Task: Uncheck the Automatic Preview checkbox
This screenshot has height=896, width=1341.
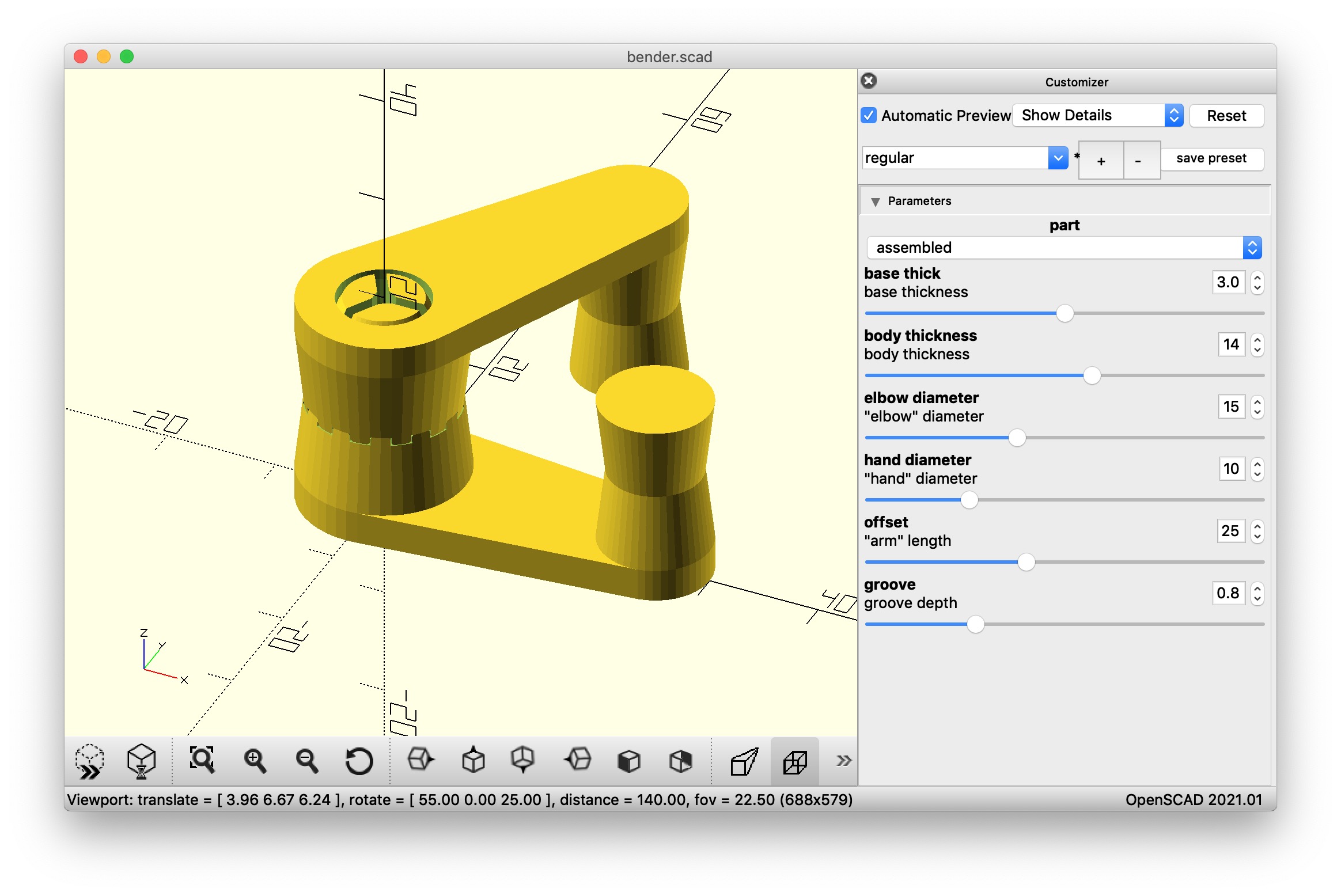Action: (869, 115)
